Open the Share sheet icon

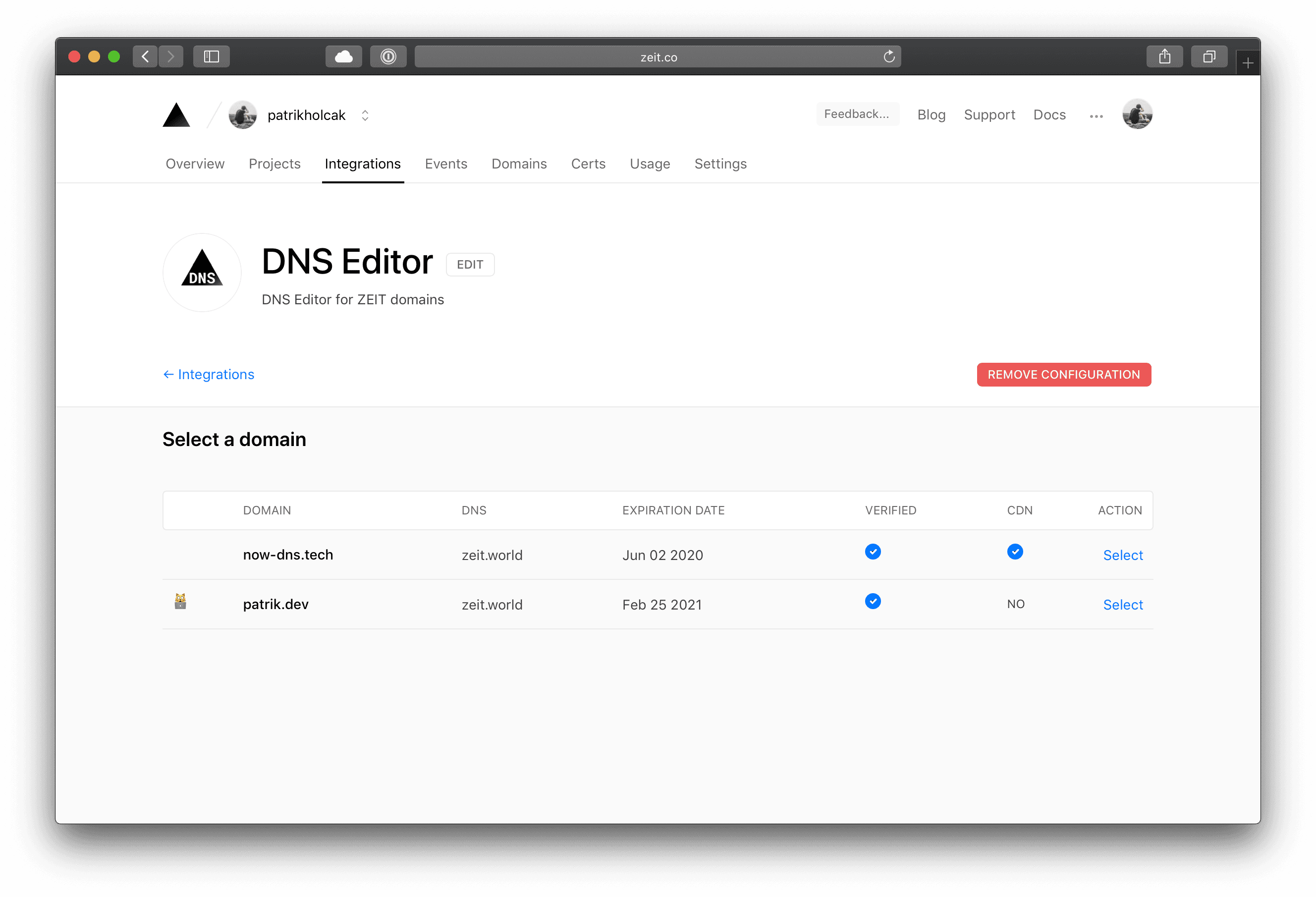(x=1164, y=56)
